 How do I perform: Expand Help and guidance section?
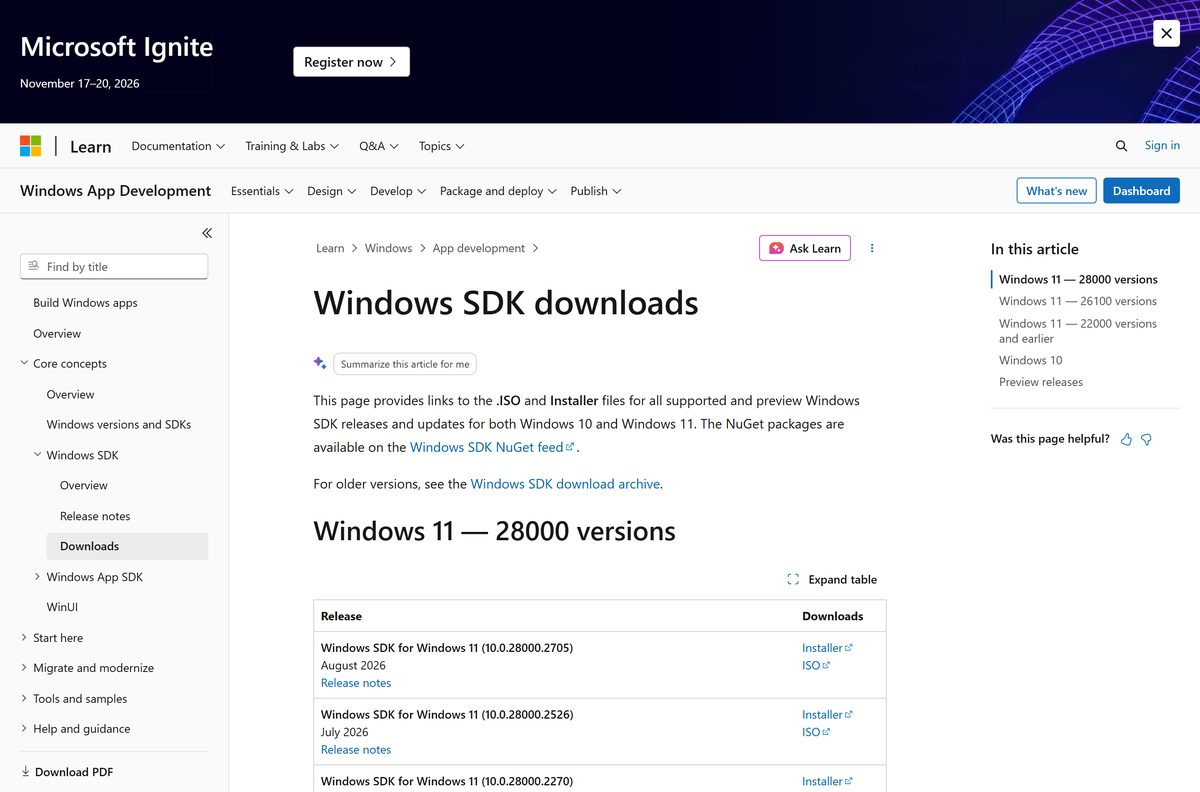(x=82, y=729)
